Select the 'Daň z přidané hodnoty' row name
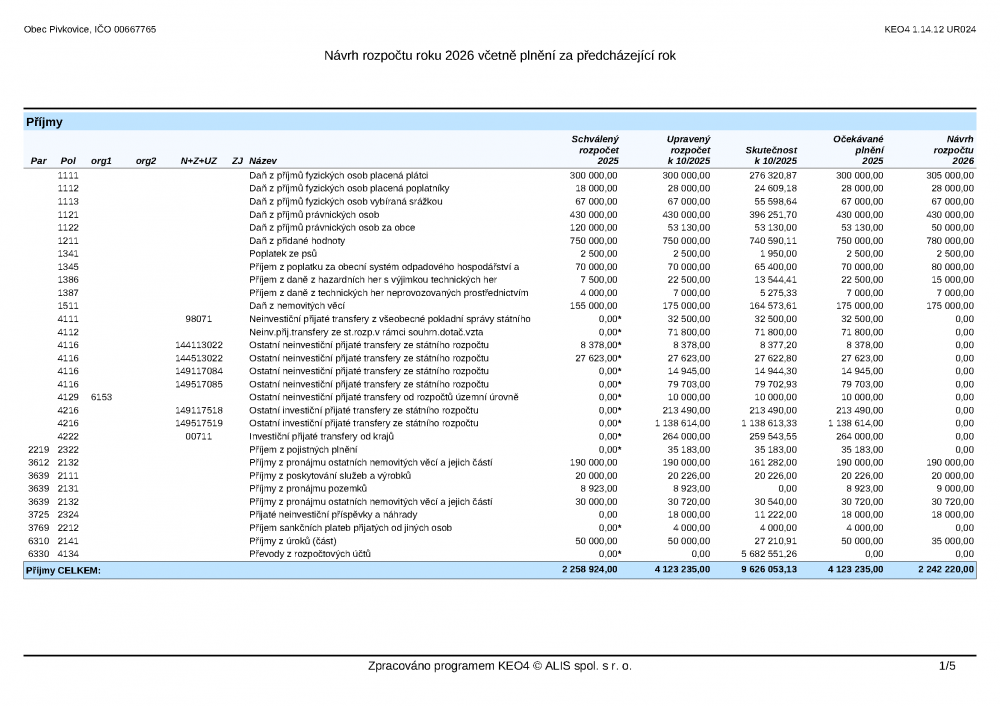The height and width of the screenshot is (706, 1000). 297,240
